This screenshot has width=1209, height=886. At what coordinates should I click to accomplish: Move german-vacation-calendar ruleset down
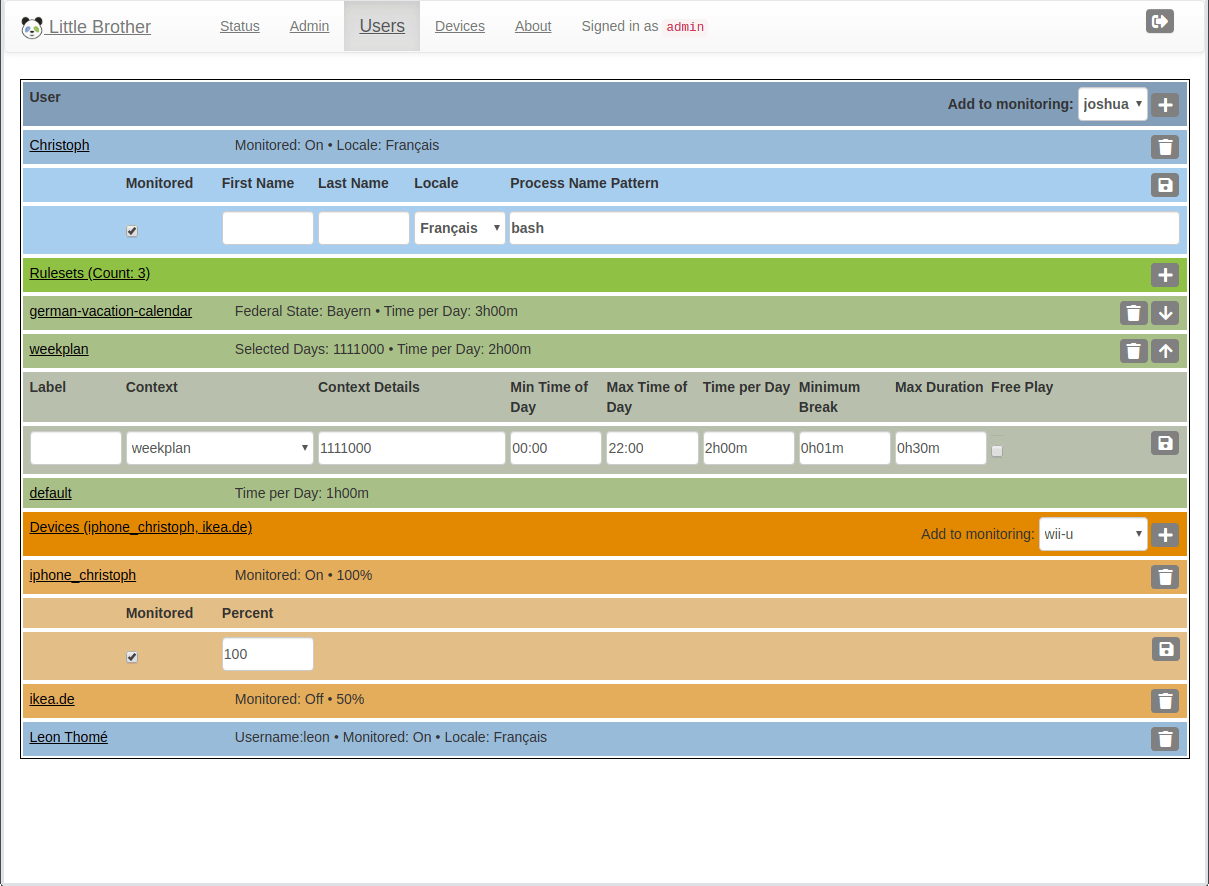[1165, 312]
